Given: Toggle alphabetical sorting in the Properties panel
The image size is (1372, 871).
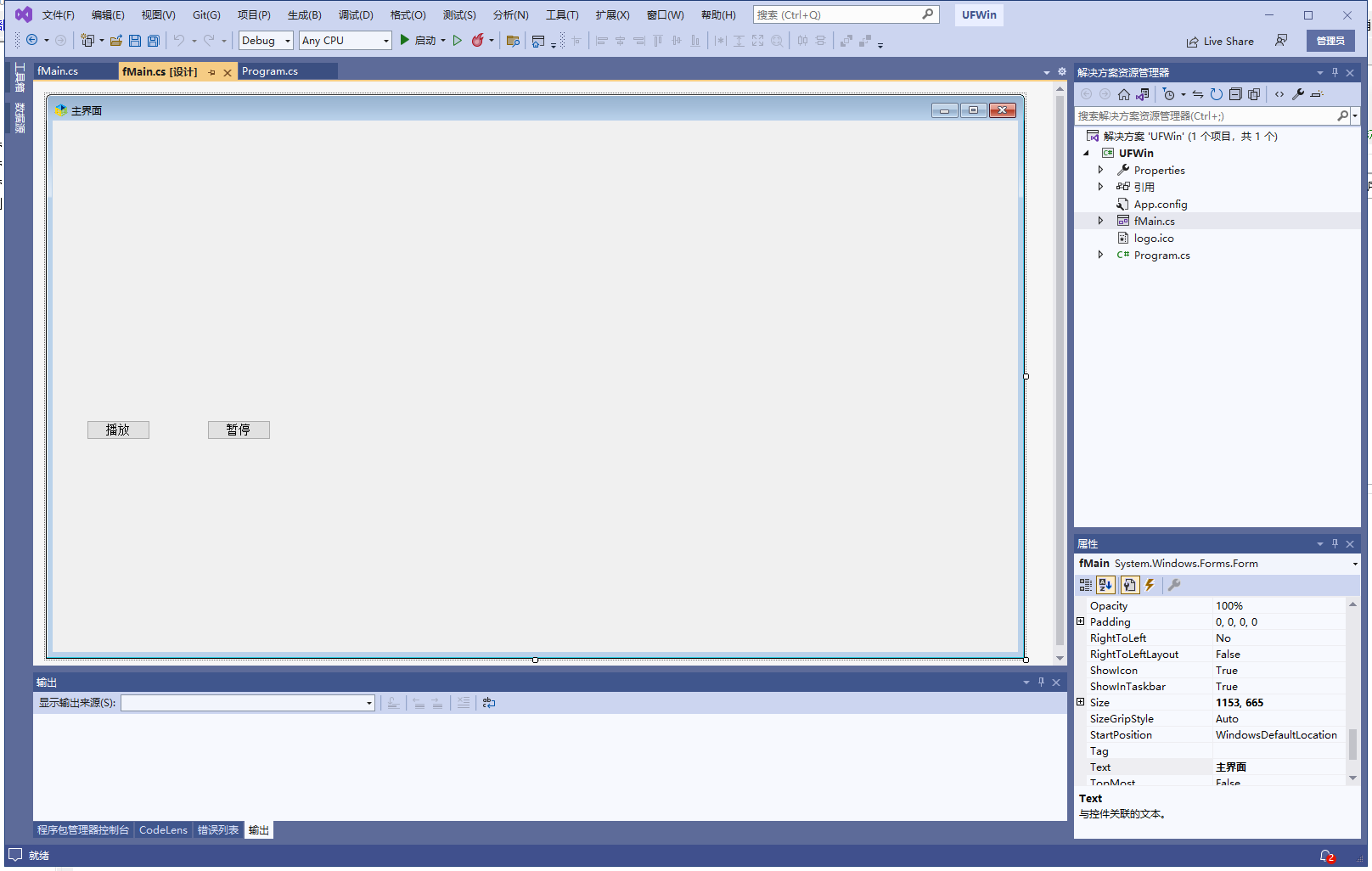Looking at the screenshot, I should coord(1105,585).
